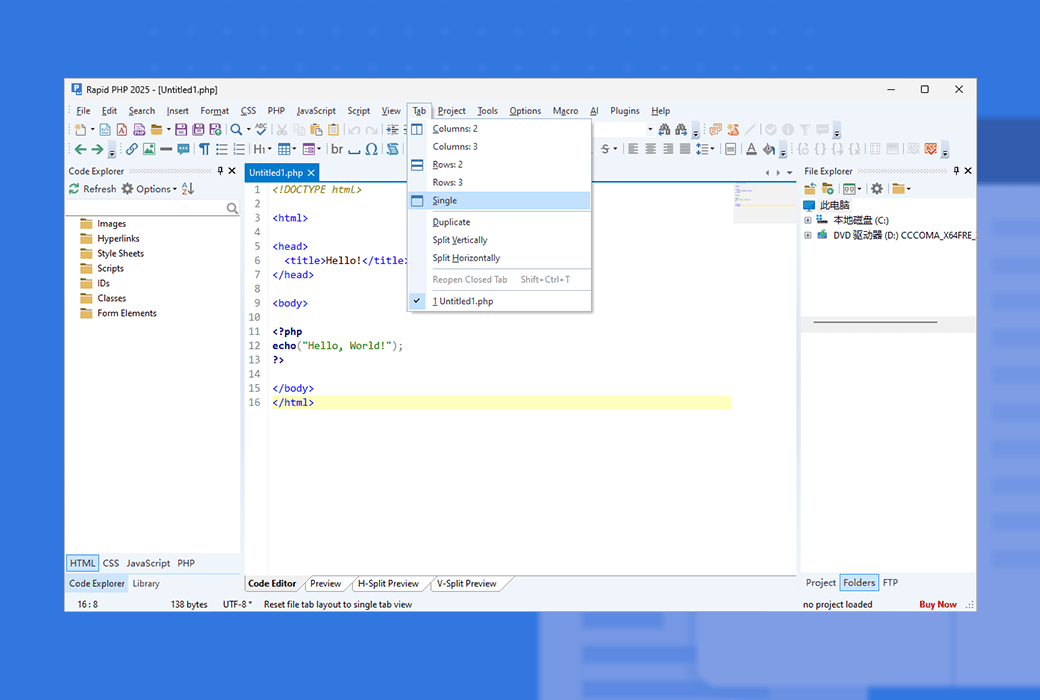
Task: Insert a comment with the speech bubble icon
Action: [184, 149]
